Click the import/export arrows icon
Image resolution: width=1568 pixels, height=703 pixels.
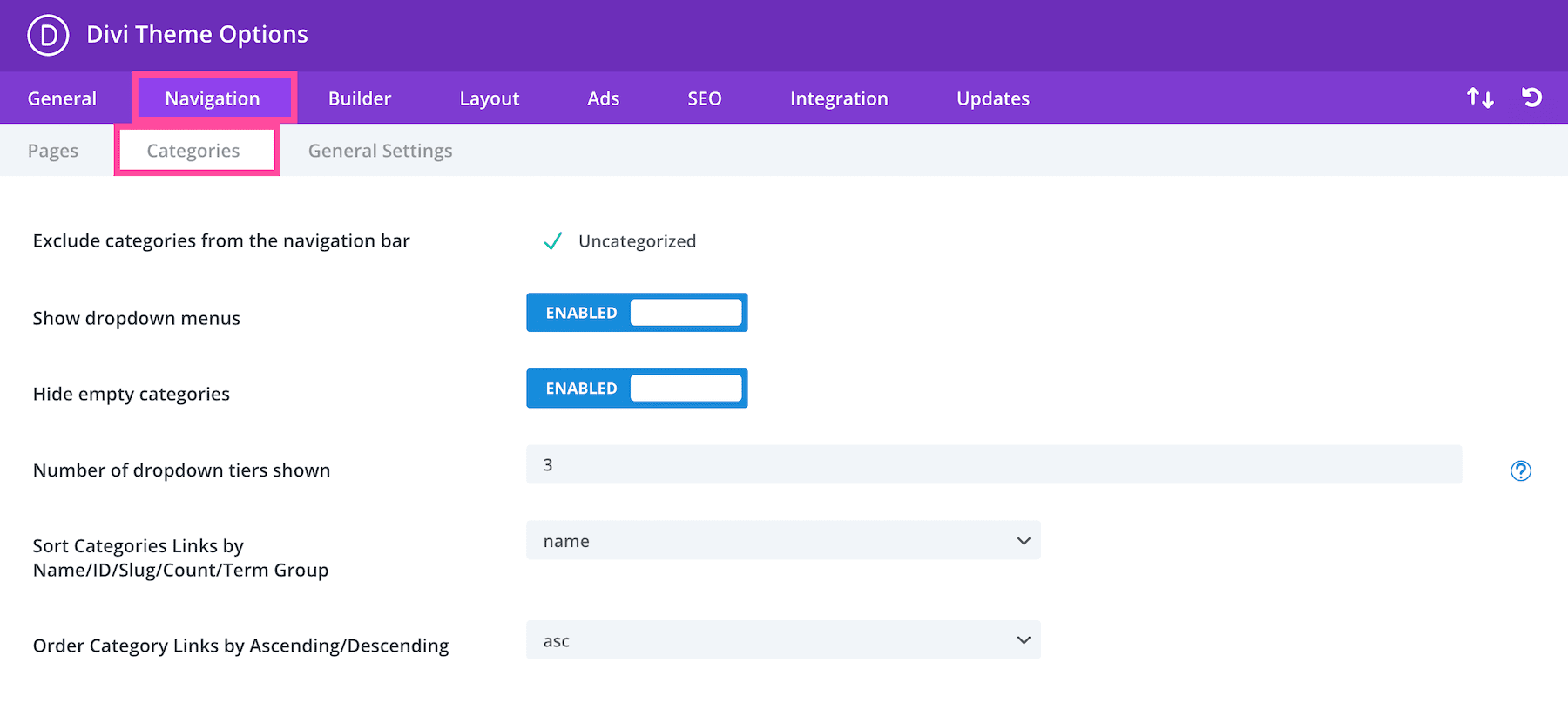click(1480, 98)
